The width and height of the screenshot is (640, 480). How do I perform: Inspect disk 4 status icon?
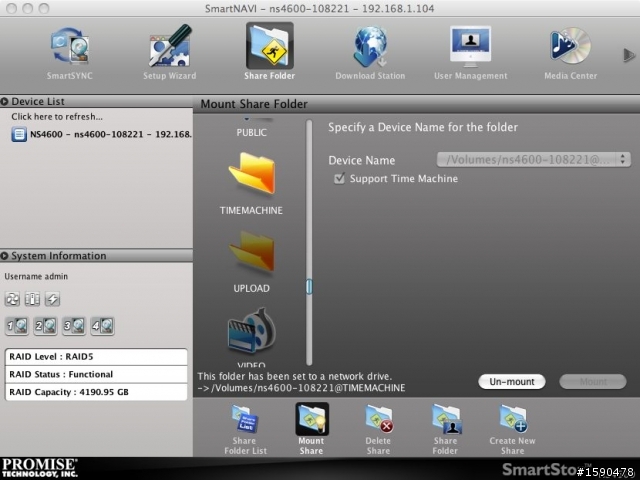coord(102,326)
